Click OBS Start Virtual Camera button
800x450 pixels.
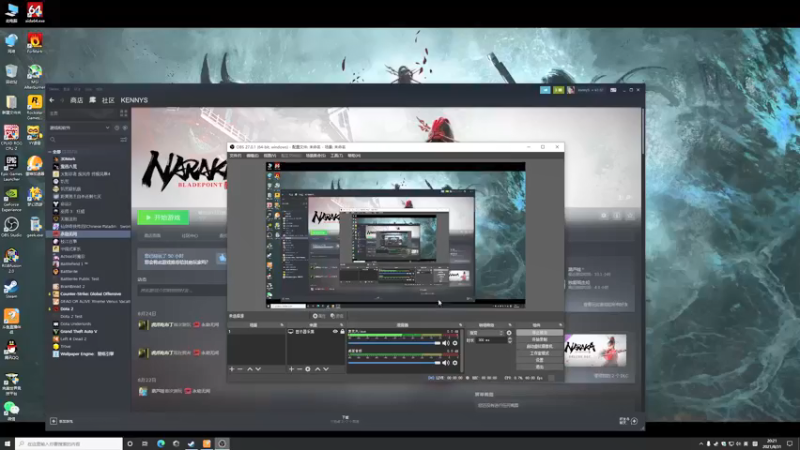point(539,346)
